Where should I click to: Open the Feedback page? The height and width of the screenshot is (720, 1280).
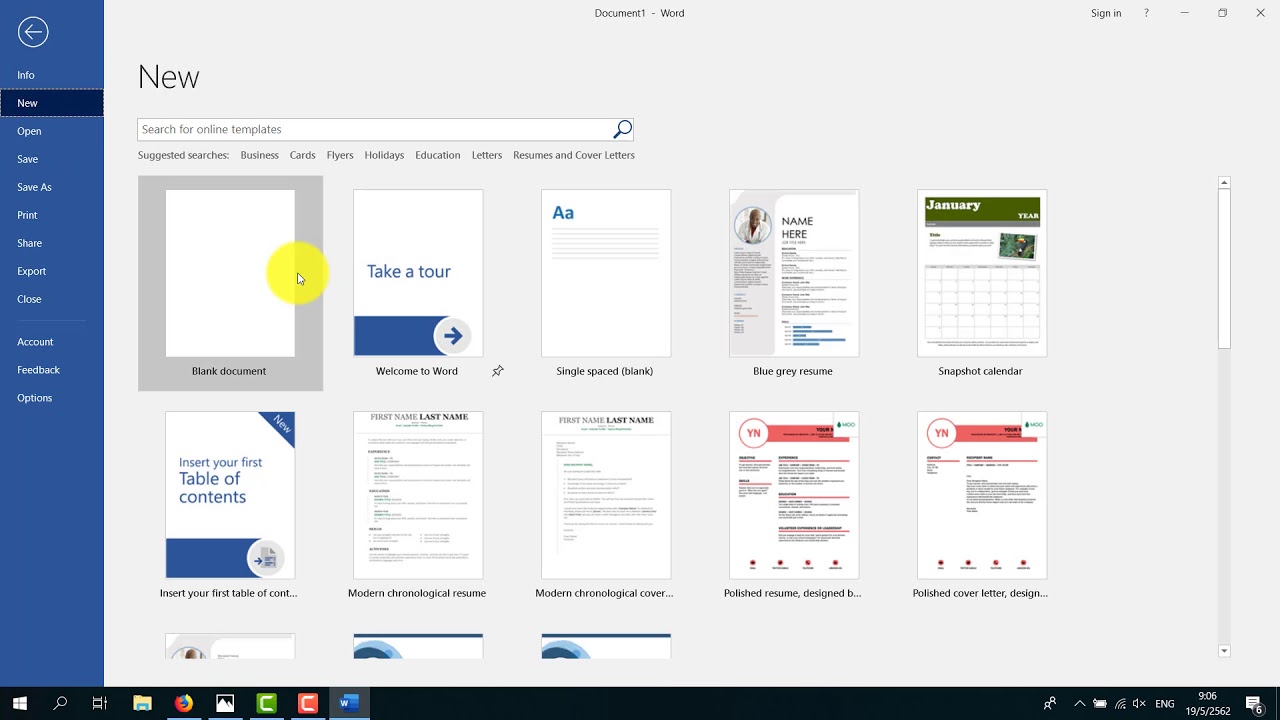pyautogui.click(x=52, y=370)
